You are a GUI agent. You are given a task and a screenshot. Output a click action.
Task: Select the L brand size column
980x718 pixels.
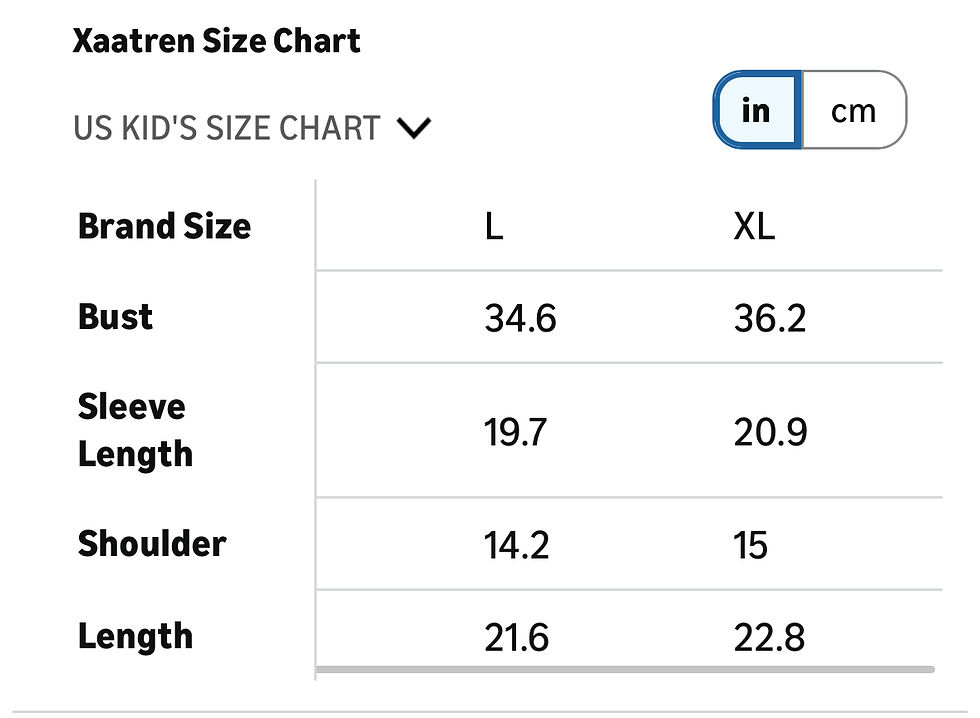coord(493,227)
